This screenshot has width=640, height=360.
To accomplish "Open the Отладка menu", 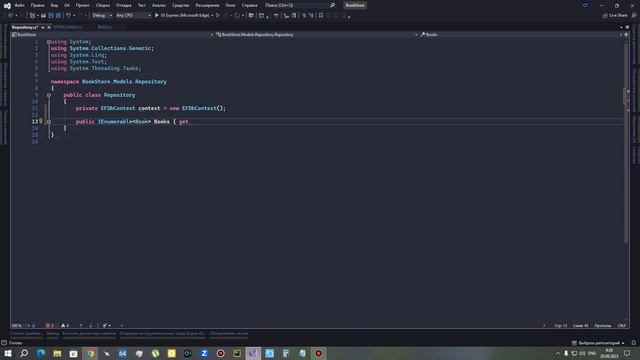I will click(x=123, y=5).
